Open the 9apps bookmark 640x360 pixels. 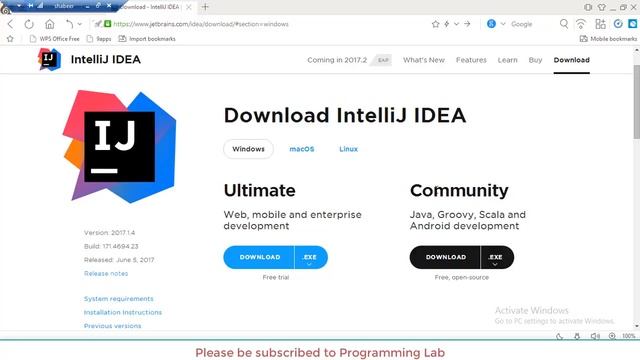coord(99,39)
